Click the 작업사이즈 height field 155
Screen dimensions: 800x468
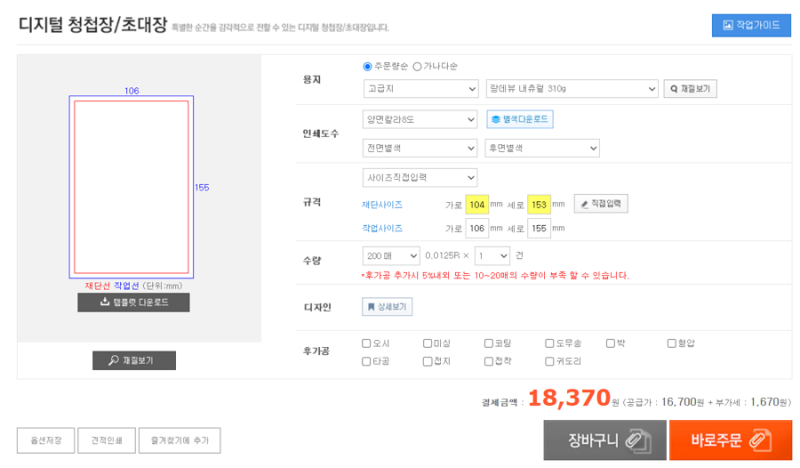pyautogui.click(x=539, y=228)
